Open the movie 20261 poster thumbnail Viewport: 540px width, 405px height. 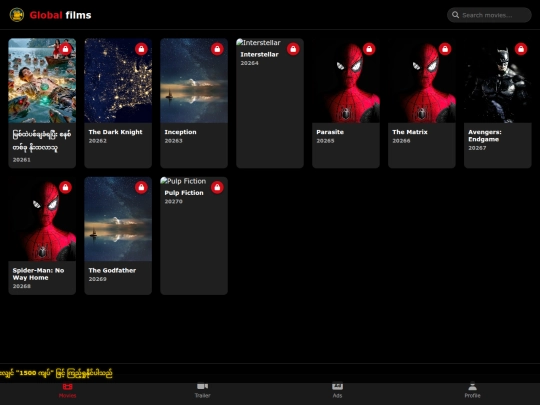[42, 81]
